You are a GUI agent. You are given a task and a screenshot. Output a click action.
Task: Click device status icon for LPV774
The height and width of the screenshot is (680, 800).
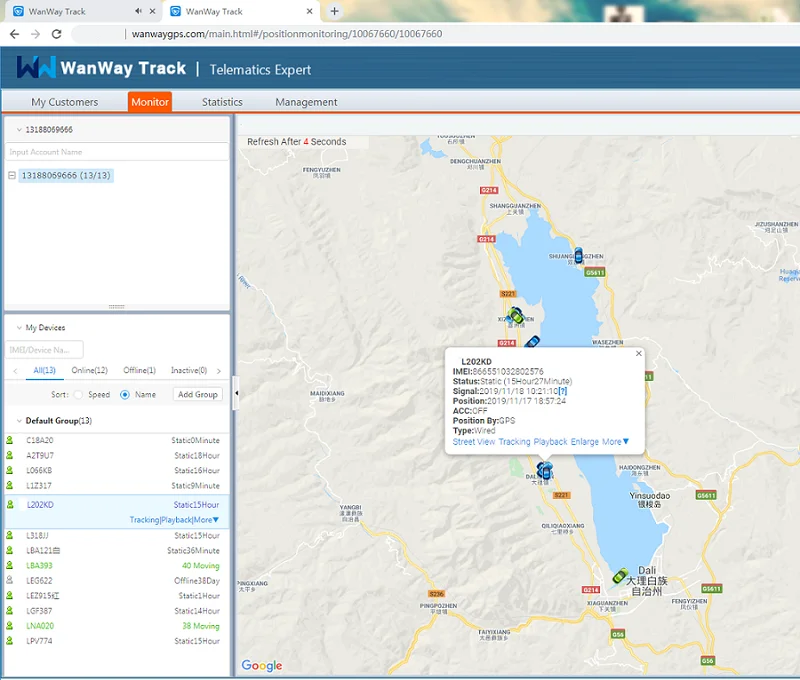pos(10,641)
